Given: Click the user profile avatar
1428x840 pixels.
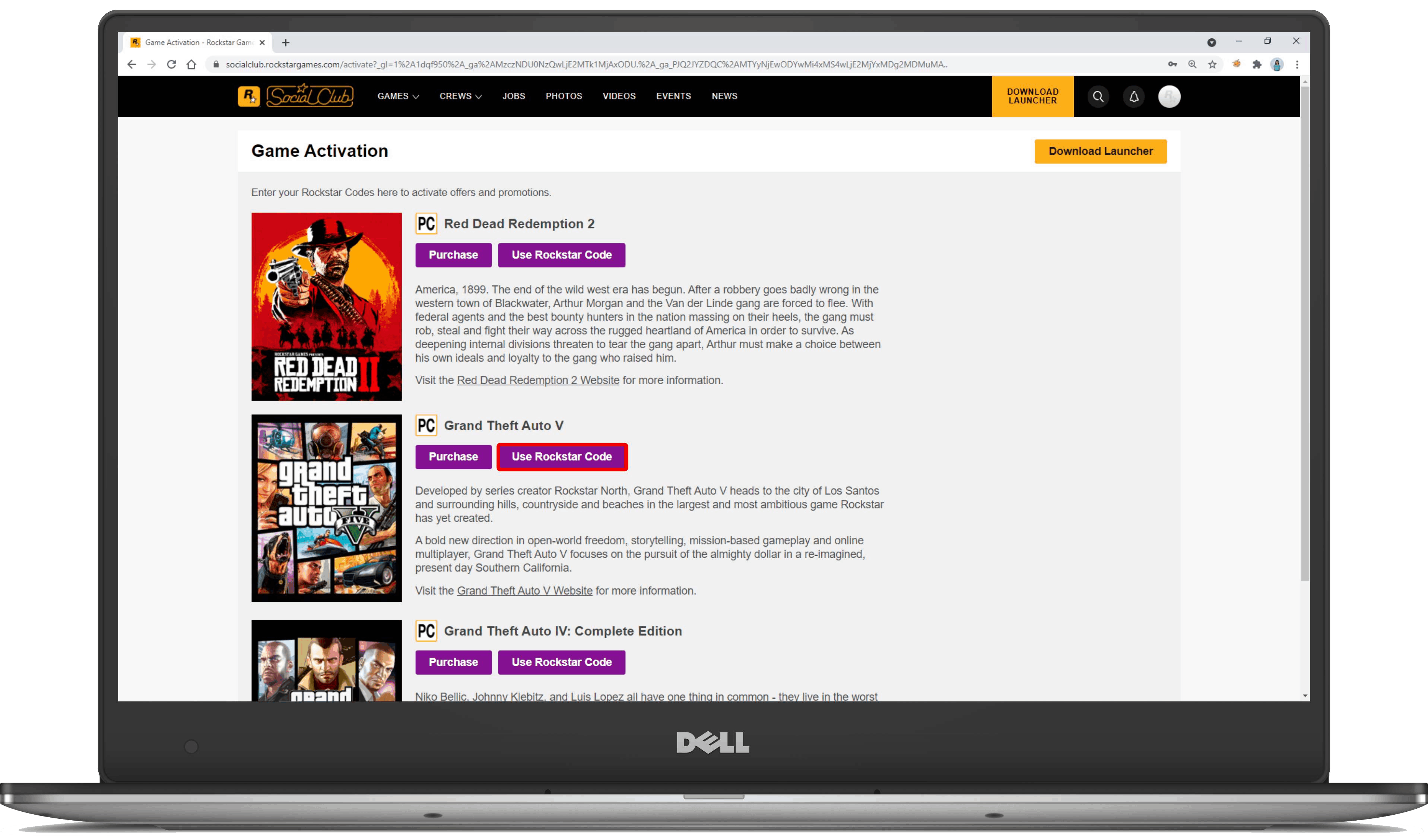Looking at the screenshot, I should [1169, 96].
